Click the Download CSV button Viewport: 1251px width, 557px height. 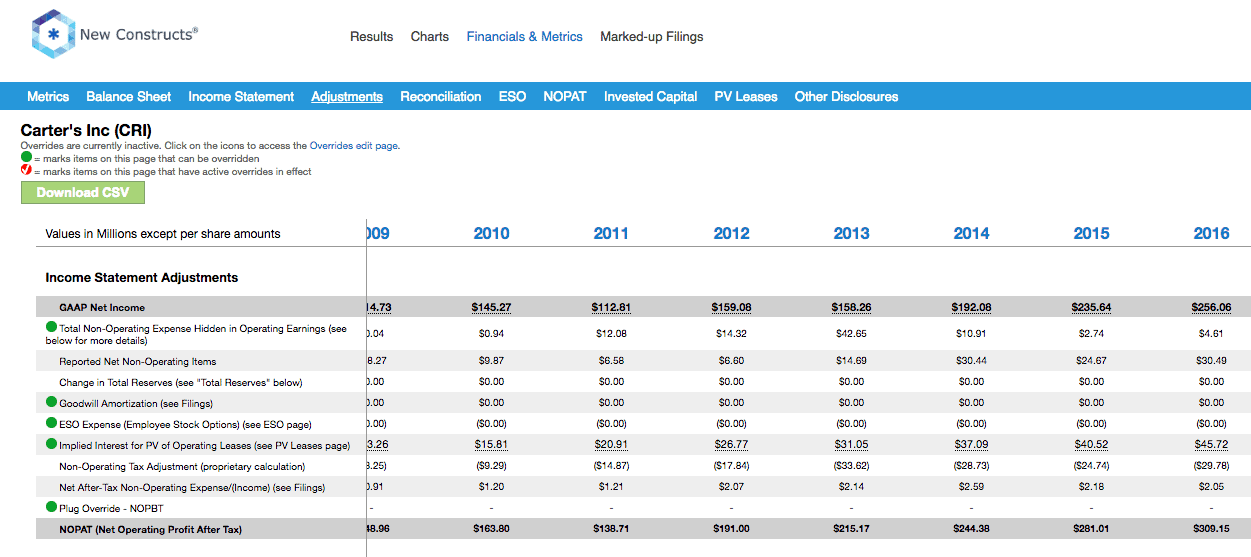[83, 192]
